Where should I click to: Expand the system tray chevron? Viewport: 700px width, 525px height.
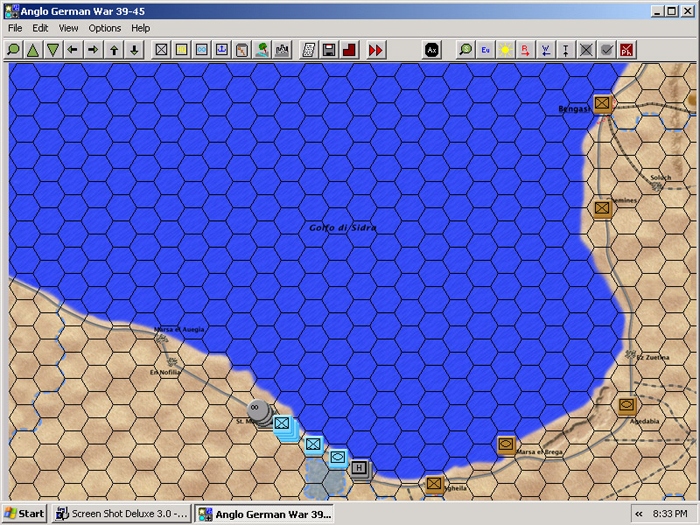coord(639,514)
